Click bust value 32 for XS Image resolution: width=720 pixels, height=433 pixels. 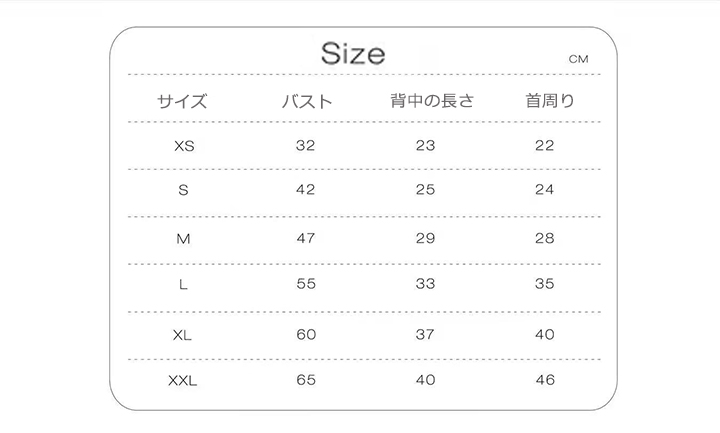[x=306, y=146]
